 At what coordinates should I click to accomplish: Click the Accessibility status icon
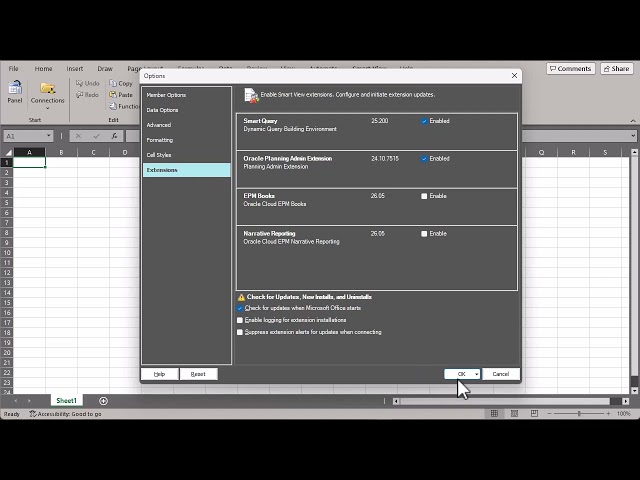[33, 413]
